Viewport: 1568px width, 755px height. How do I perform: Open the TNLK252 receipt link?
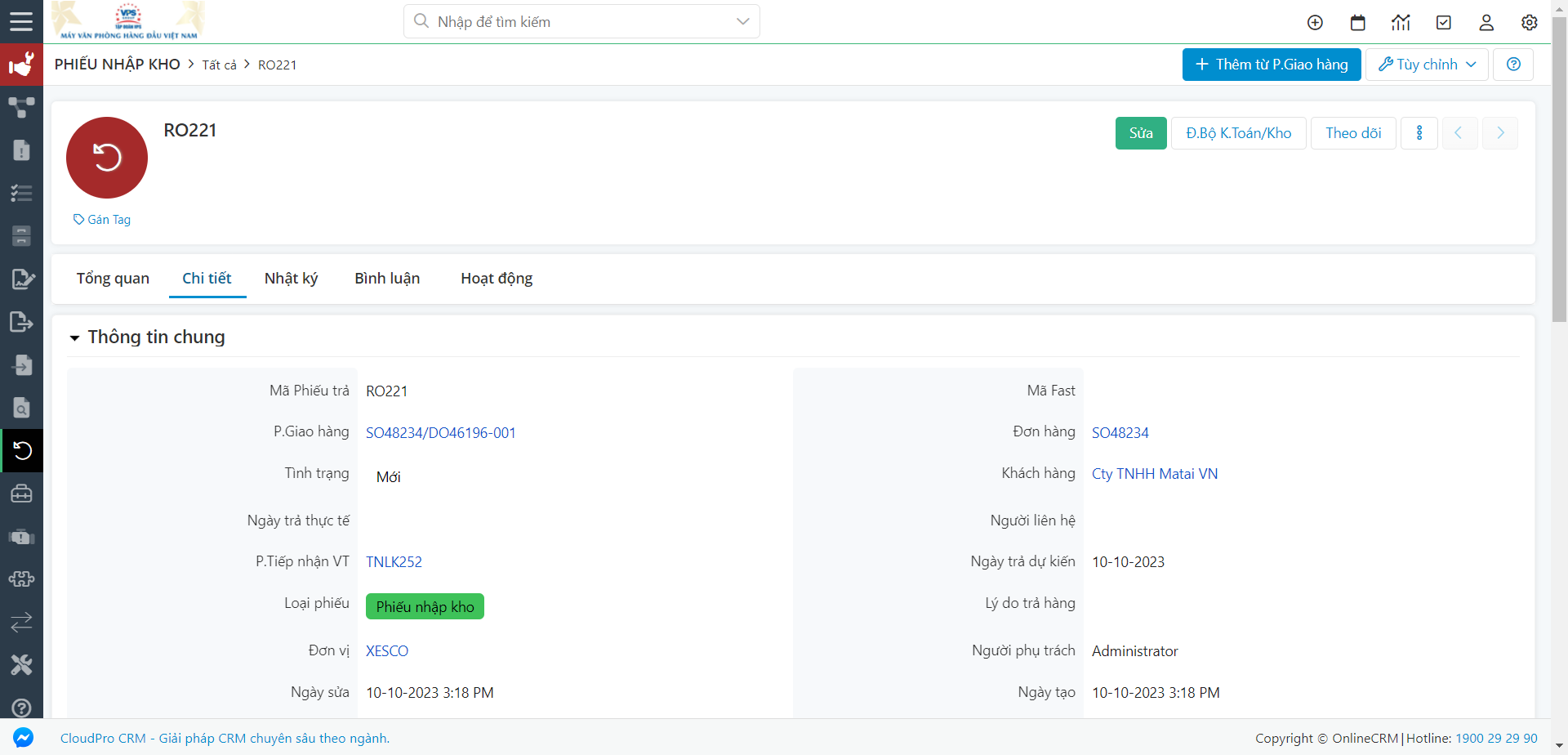pos(394,562)
